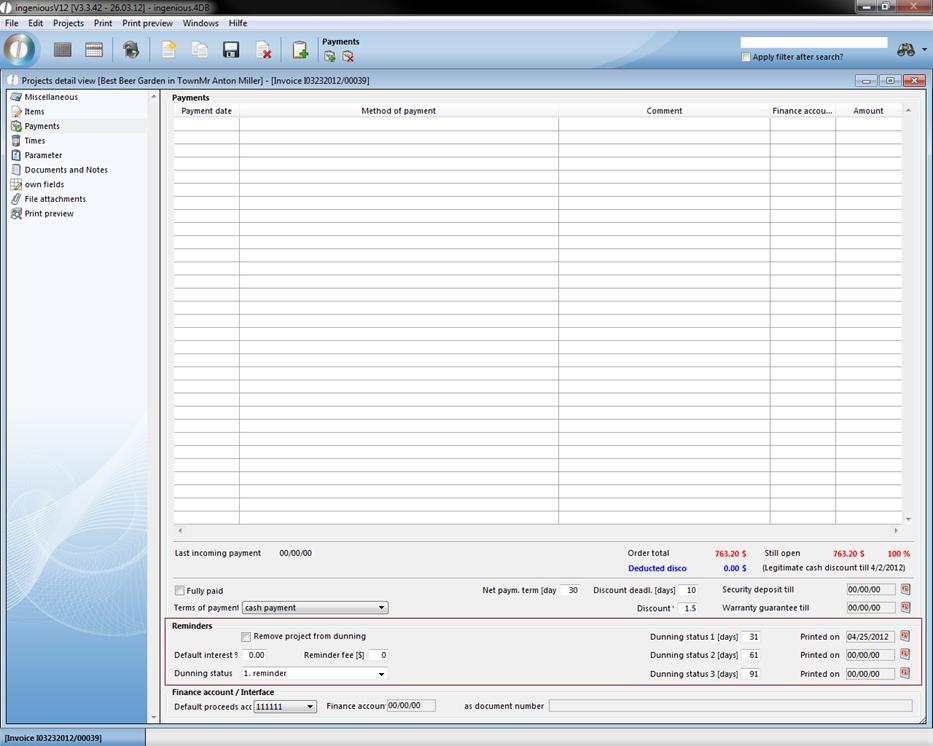Toggle Apply filter after search checkbox
This screenshot has width=933, height=746.
[746, 57]
